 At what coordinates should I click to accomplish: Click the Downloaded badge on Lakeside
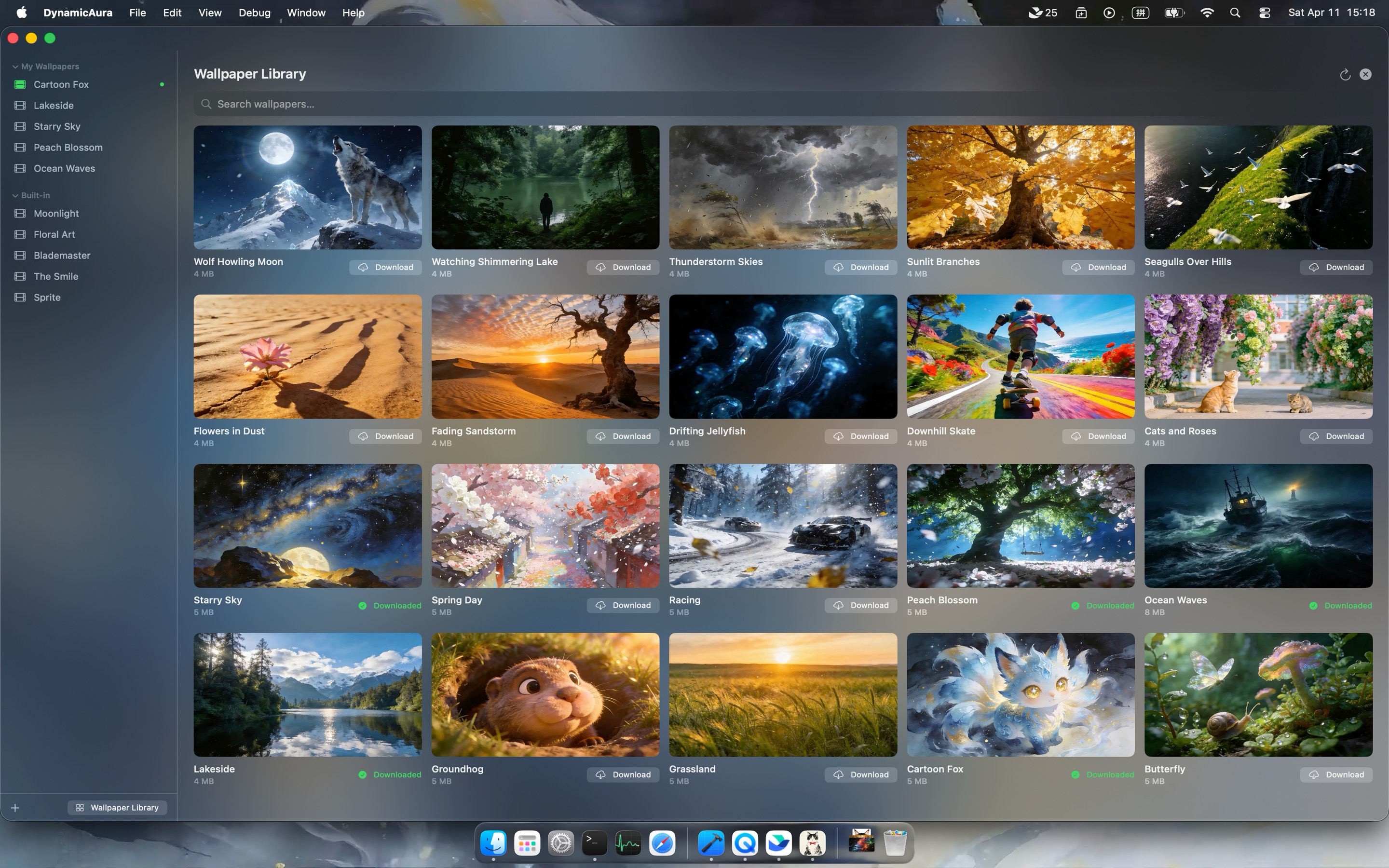389,774
